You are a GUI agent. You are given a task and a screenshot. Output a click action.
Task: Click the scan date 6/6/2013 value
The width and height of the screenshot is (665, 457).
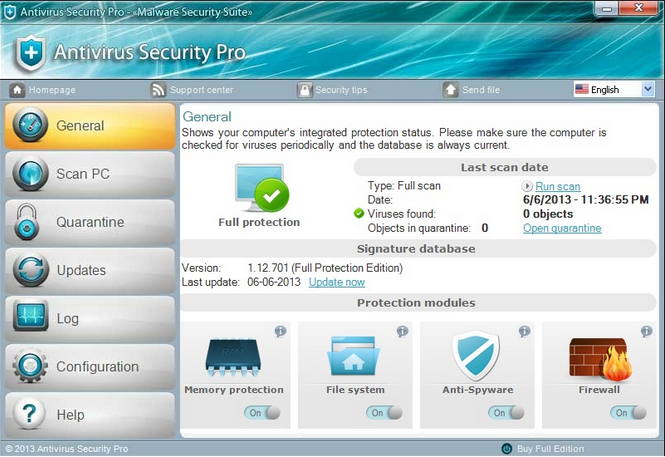586,200
